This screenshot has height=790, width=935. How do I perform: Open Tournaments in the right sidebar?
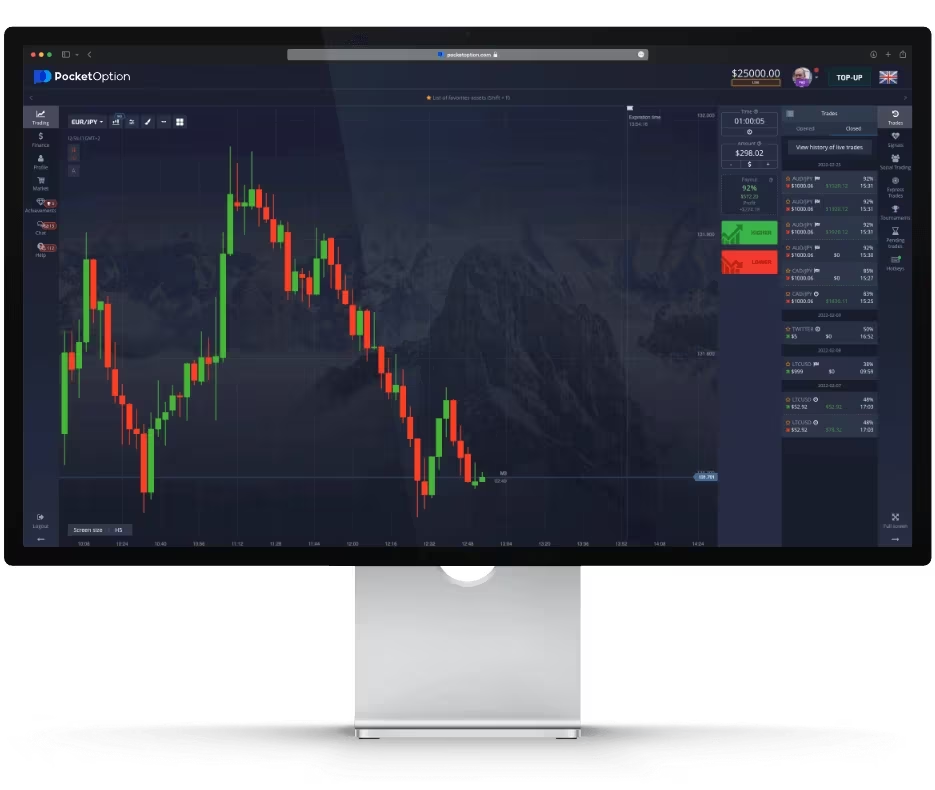tap(895, 212)
